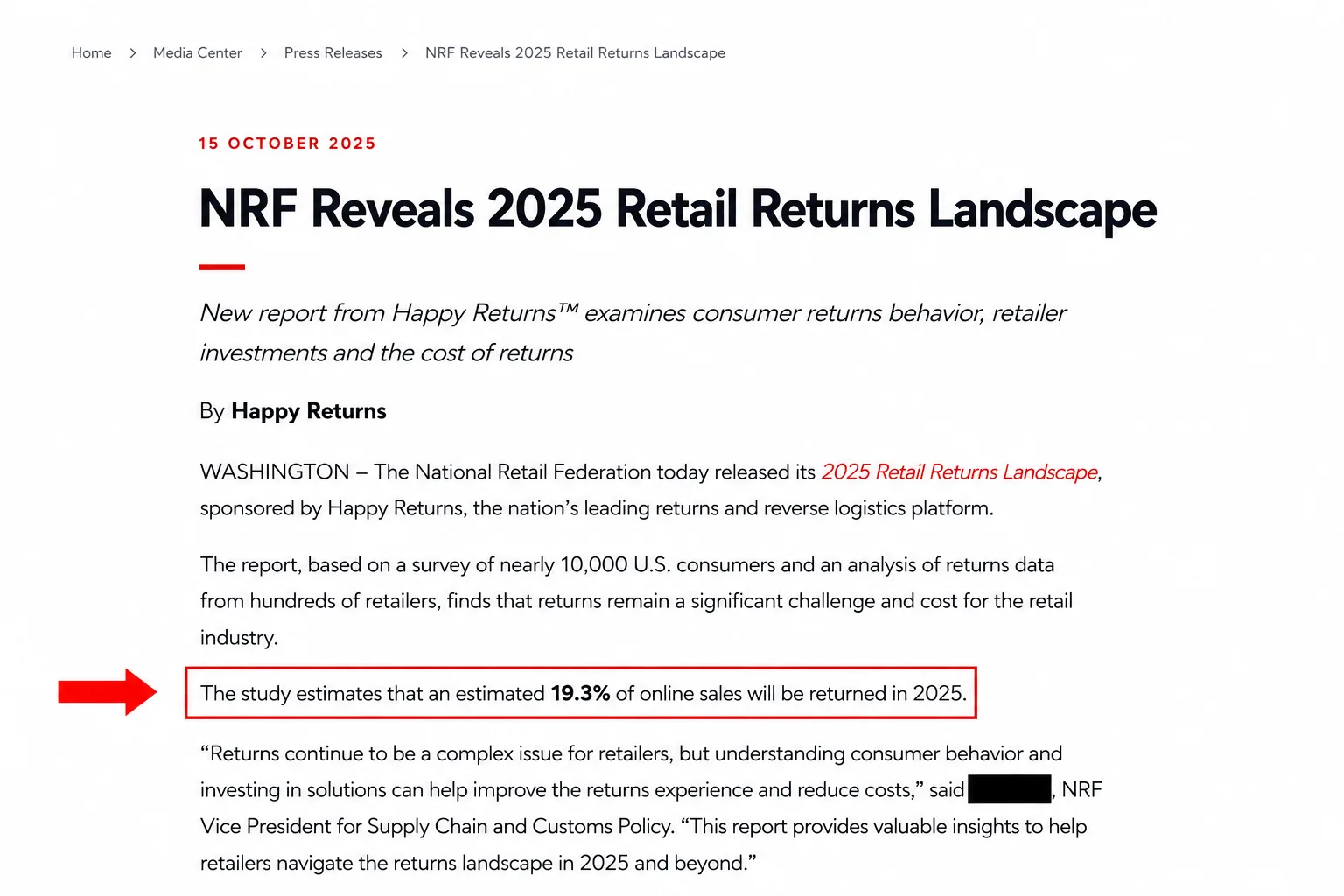
Task: Go to Home breadcrumb link
Action: (x=91, y=52)
